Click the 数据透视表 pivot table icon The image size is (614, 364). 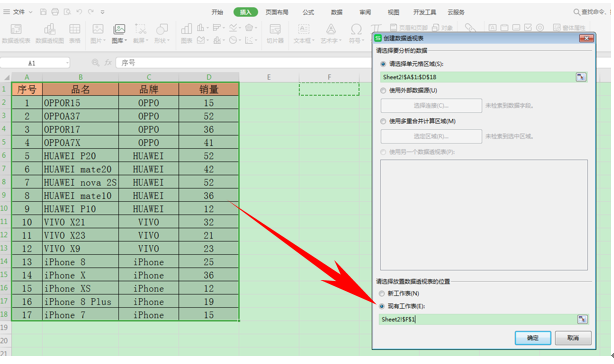click(x=16, y=29)
